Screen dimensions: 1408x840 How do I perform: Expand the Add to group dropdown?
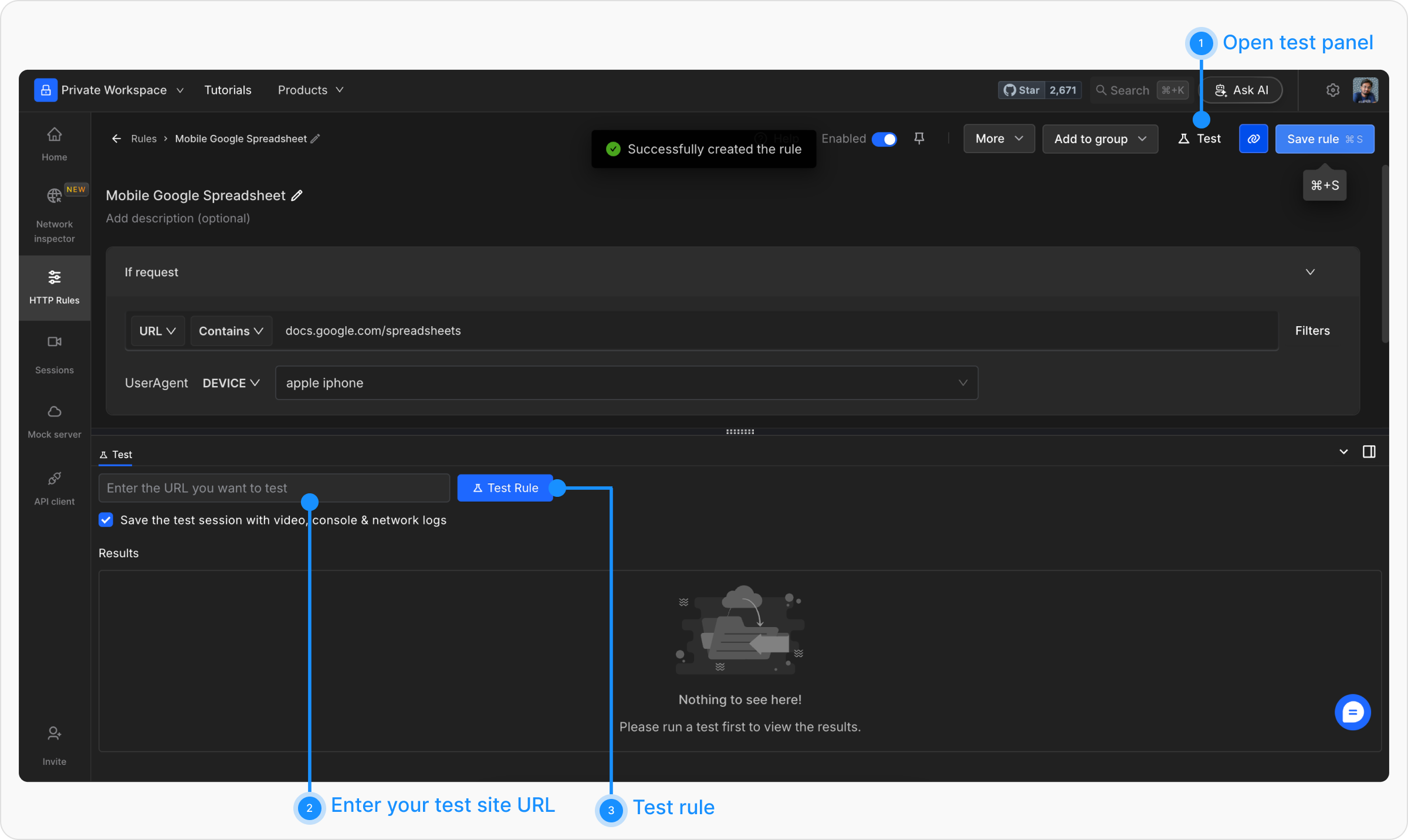1099,138
